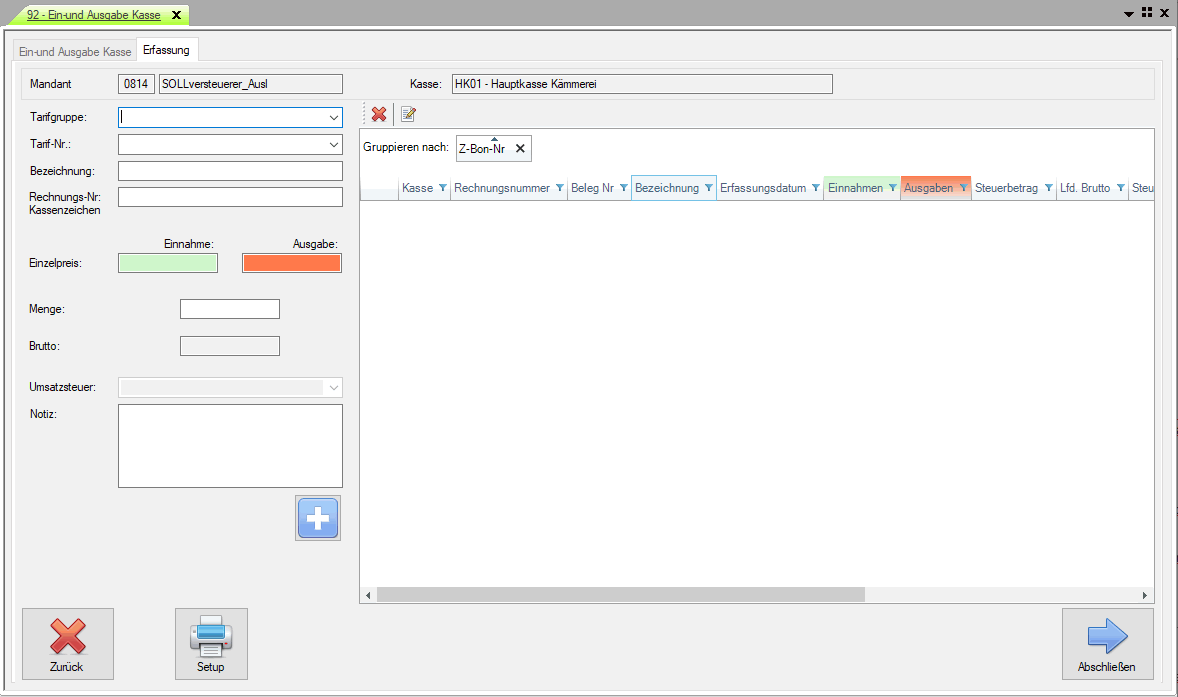Open the window list dropdown arrow at top right
Screen dimensions: 1178x697
pyautogui.click(x=1129, y=14)
